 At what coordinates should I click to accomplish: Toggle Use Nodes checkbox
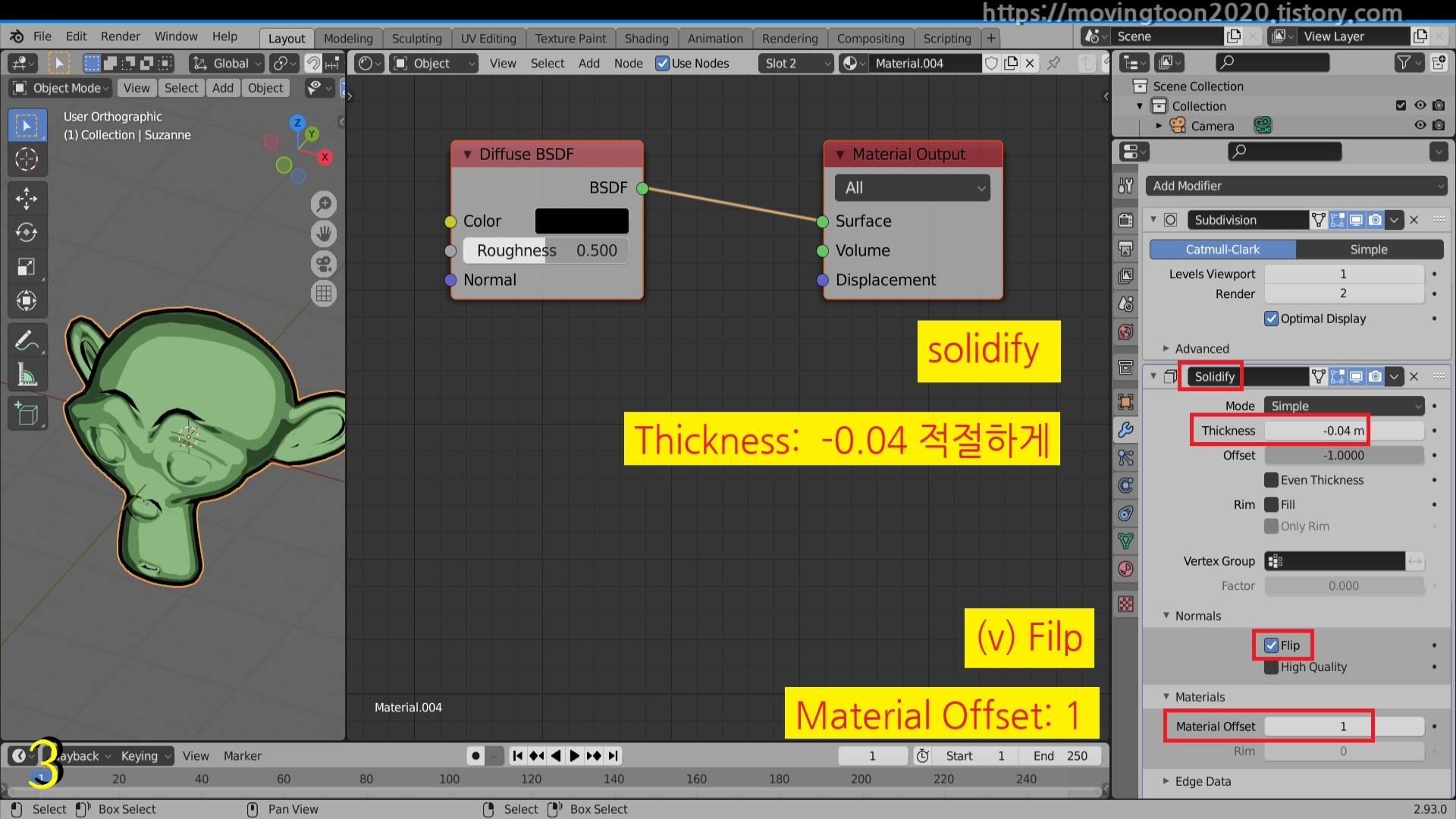(x=662, y=64)
